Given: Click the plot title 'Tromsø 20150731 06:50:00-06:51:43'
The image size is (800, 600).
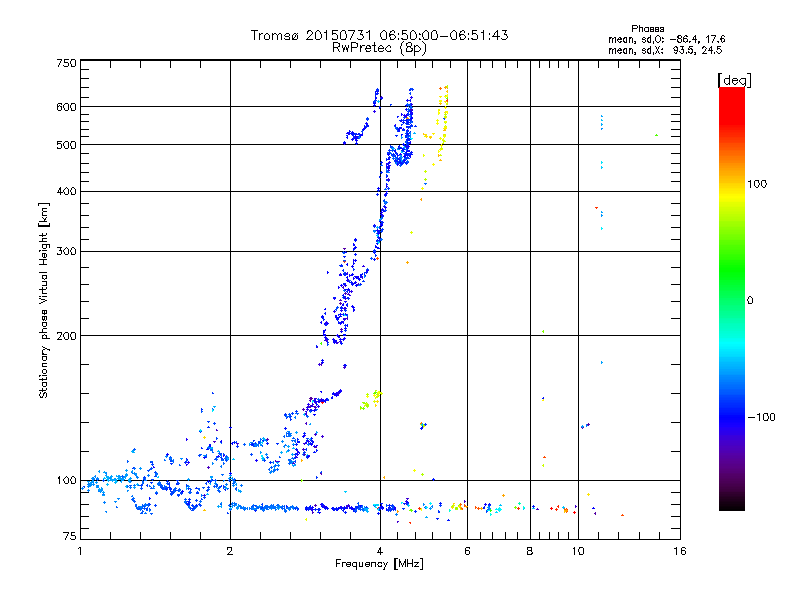Looking at the screenshot, I should pos(379,35).
